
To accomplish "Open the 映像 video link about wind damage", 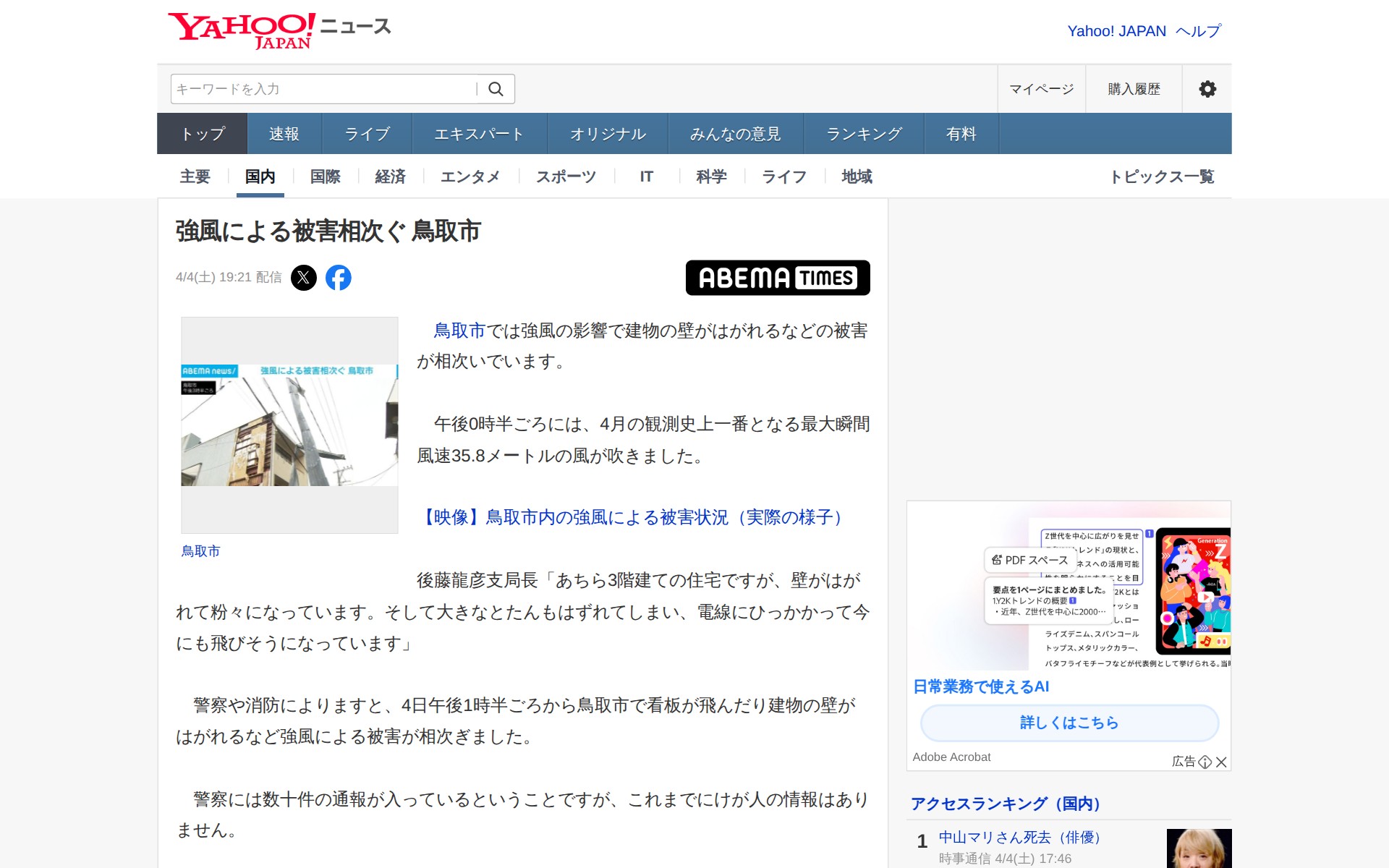I will (x=633, y=516).
